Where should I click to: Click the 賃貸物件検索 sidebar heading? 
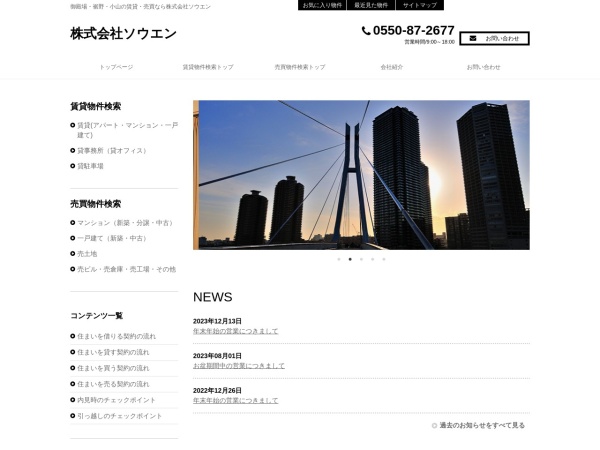[x=96, y=106]
